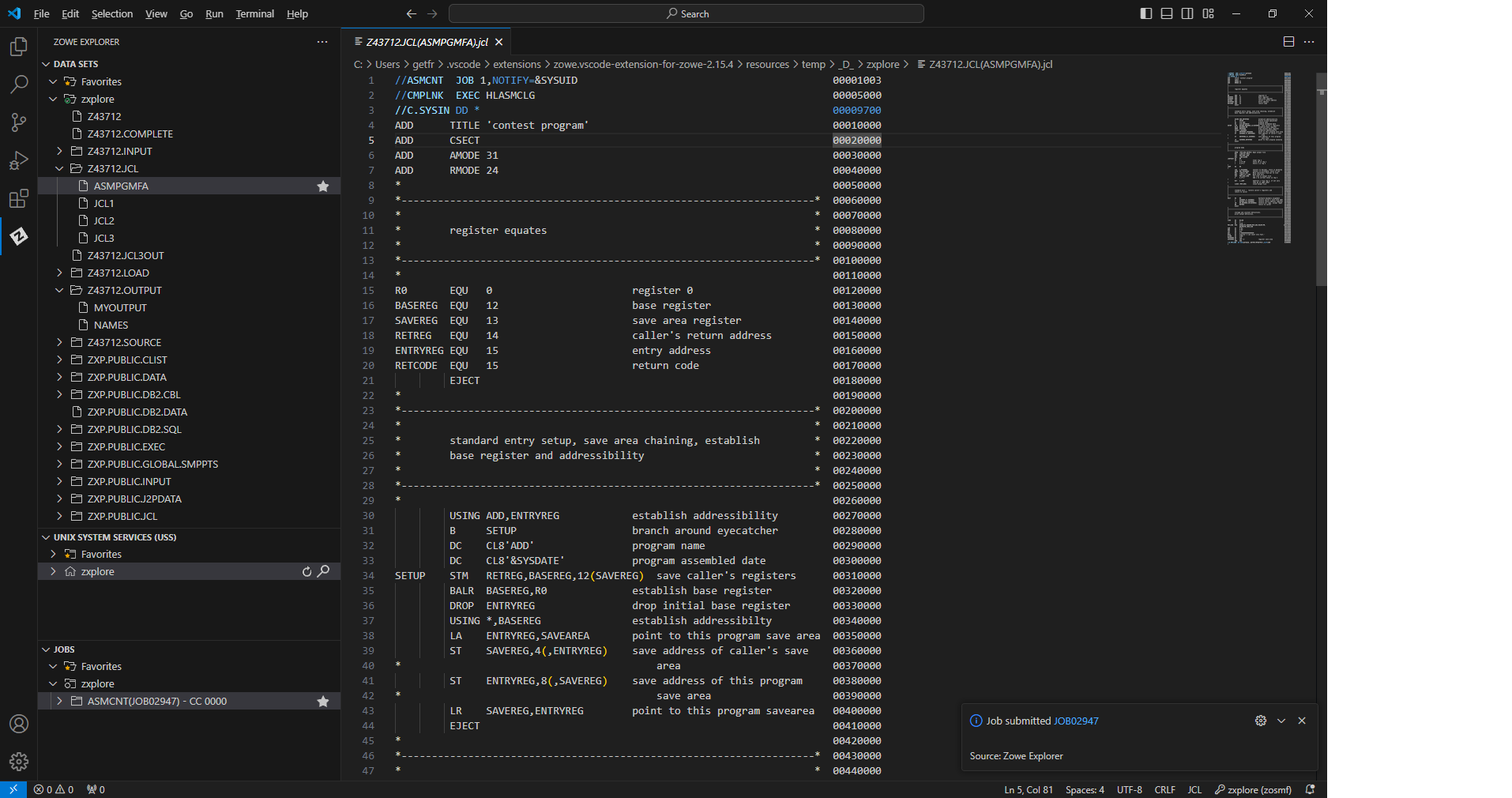
Task: Click the JOB02947 link in notification
Action: (x=1076, y=721)
